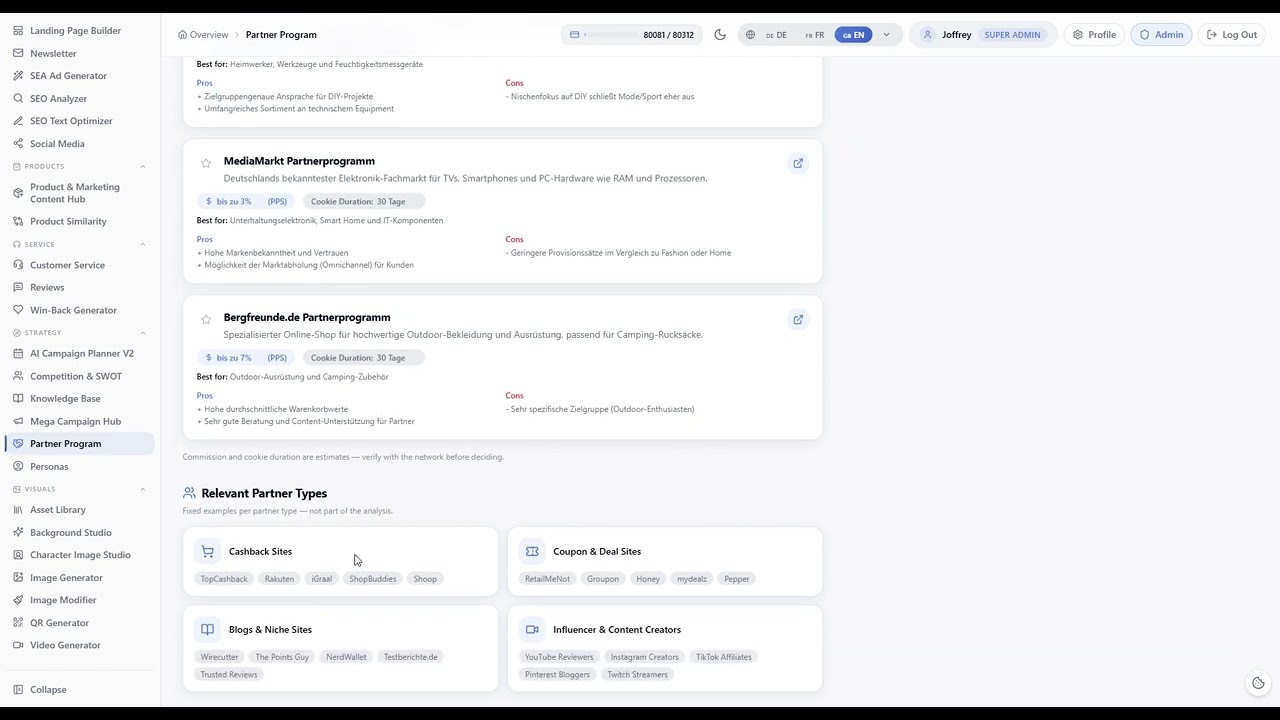The width and height of the screenshot is (1280, 720).
Task: Select Mega Campaign Hub in sidebar
Action: [x=77, y=422]
